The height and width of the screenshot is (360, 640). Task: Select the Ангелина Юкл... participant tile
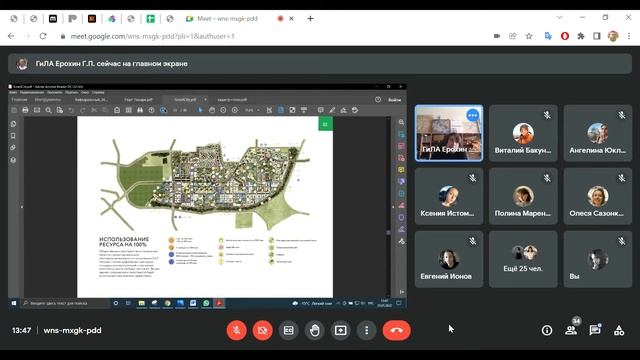click(598, 133)
